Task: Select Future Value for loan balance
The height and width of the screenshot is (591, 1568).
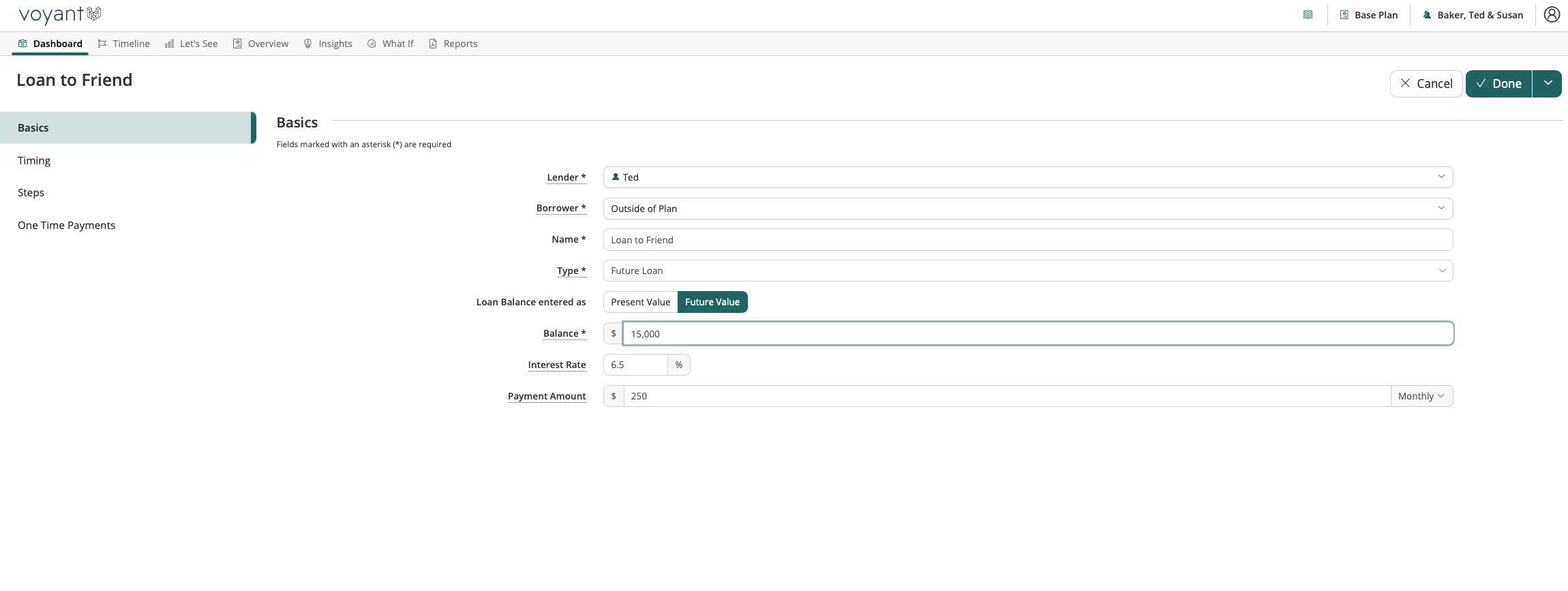Action: click(x=712, y=302)
